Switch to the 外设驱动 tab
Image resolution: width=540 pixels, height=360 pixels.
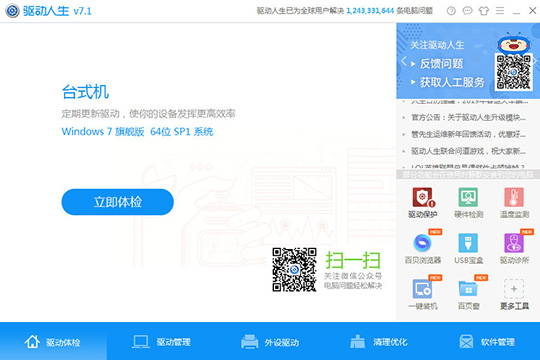point(270,342)
